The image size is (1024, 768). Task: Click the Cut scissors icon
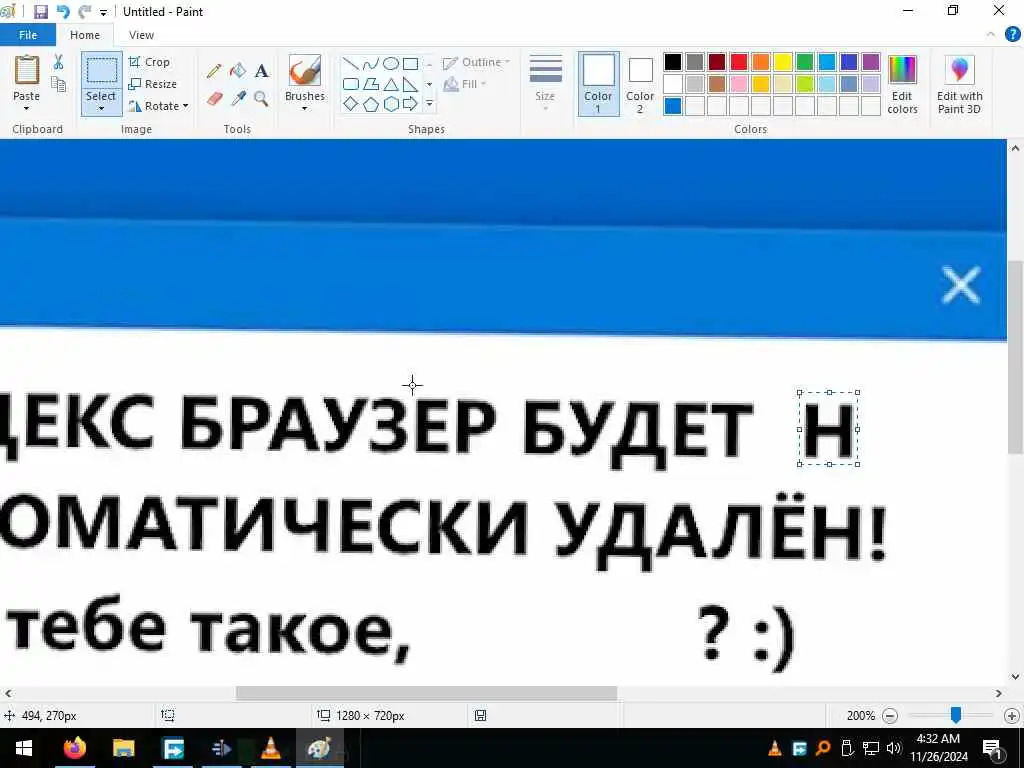[58, 62]
